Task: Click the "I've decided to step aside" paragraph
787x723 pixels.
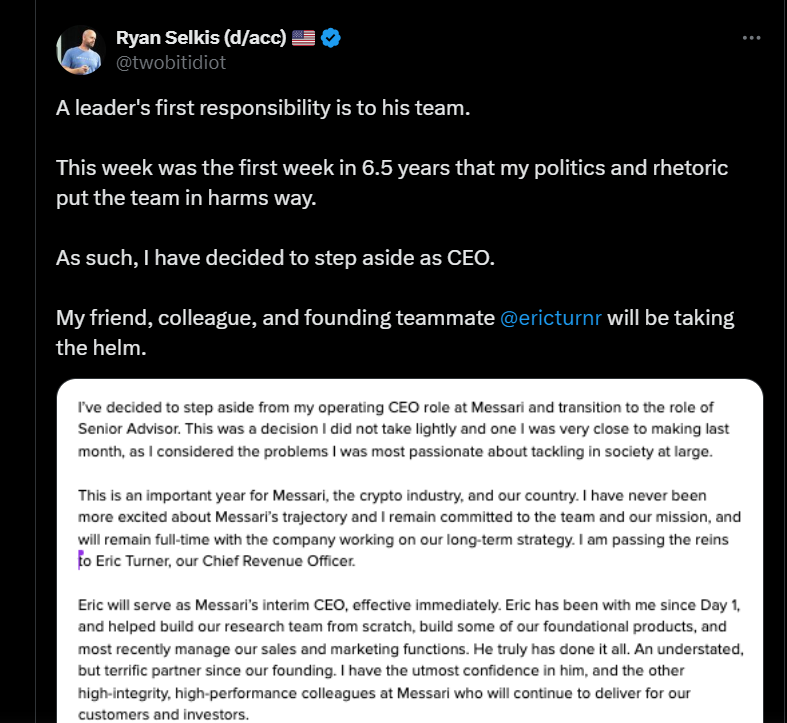Action: pos(403,429)
